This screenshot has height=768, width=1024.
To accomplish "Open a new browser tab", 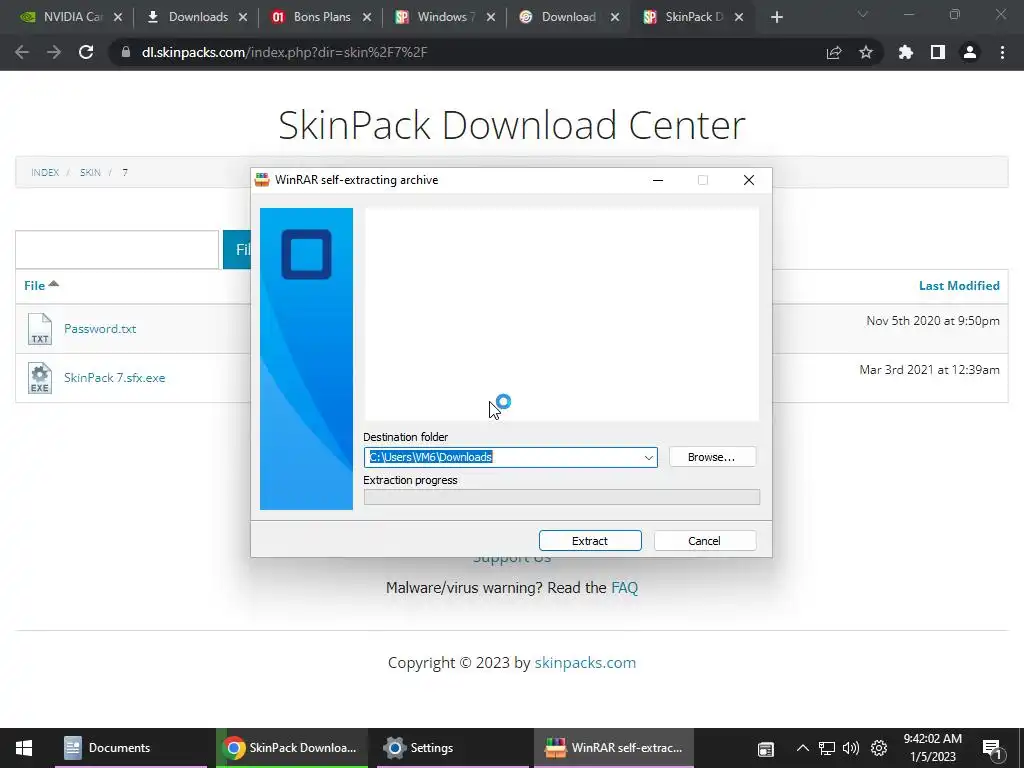I will click(x=776, y=17).
